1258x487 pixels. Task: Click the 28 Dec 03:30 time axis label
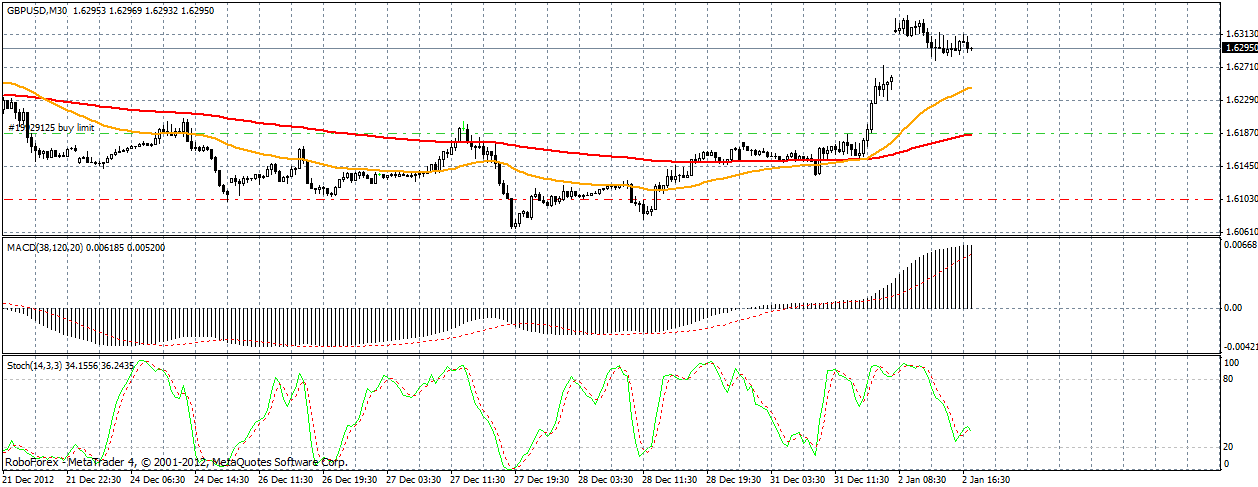click(608, 480)
